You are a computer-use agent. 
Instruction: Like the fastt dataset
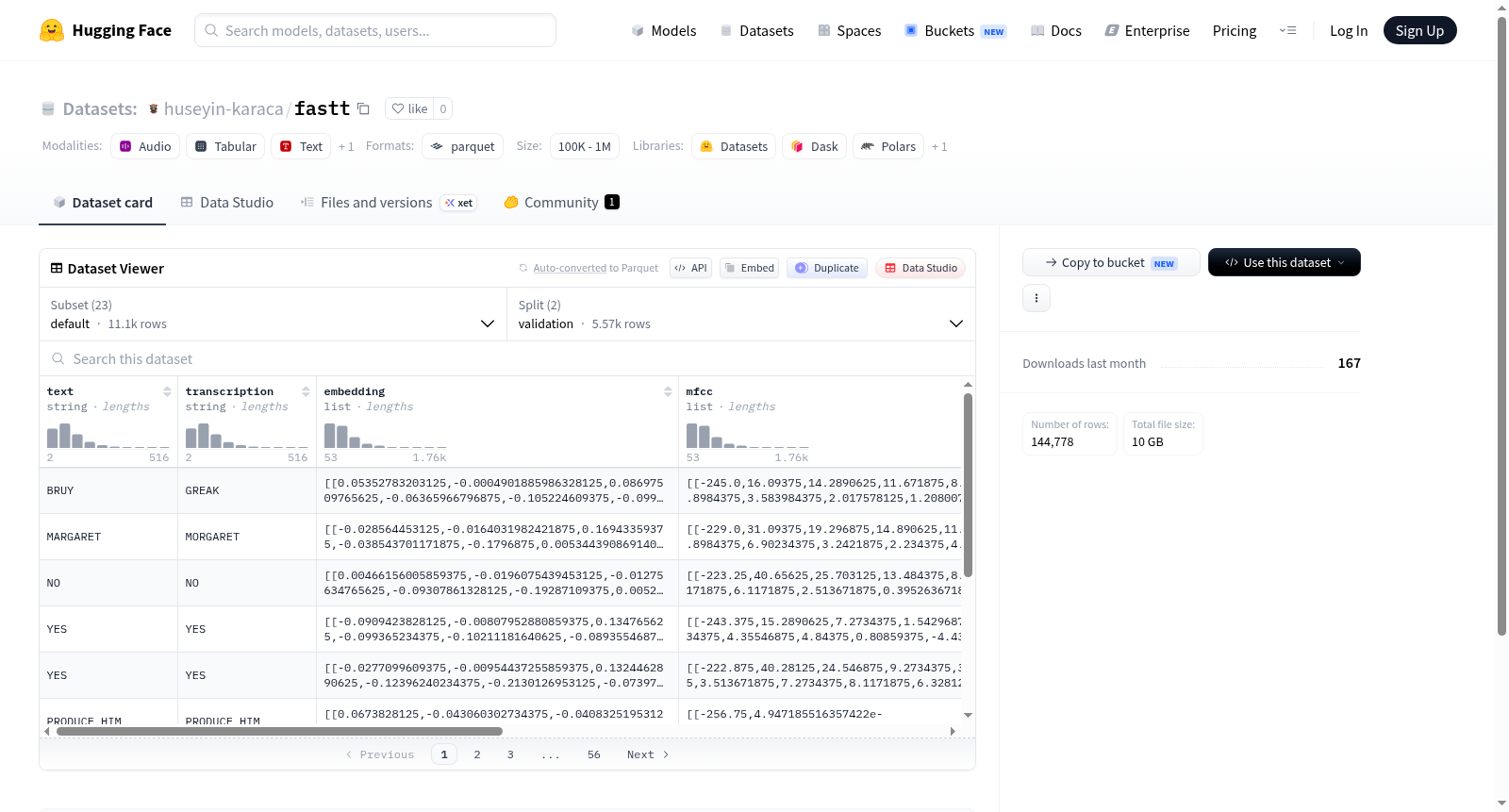click(x=410, y=108)
